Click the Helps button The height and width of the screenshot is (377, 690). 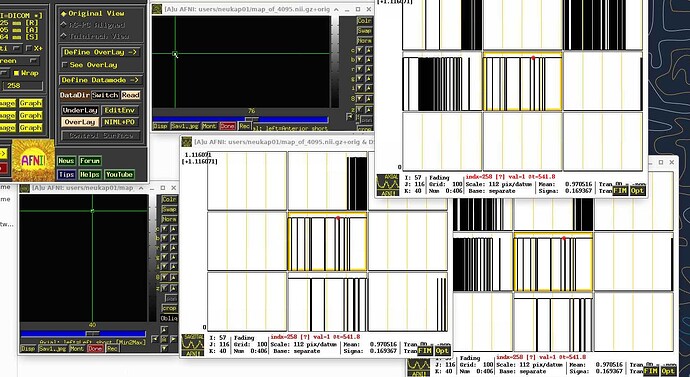[90, 175]
